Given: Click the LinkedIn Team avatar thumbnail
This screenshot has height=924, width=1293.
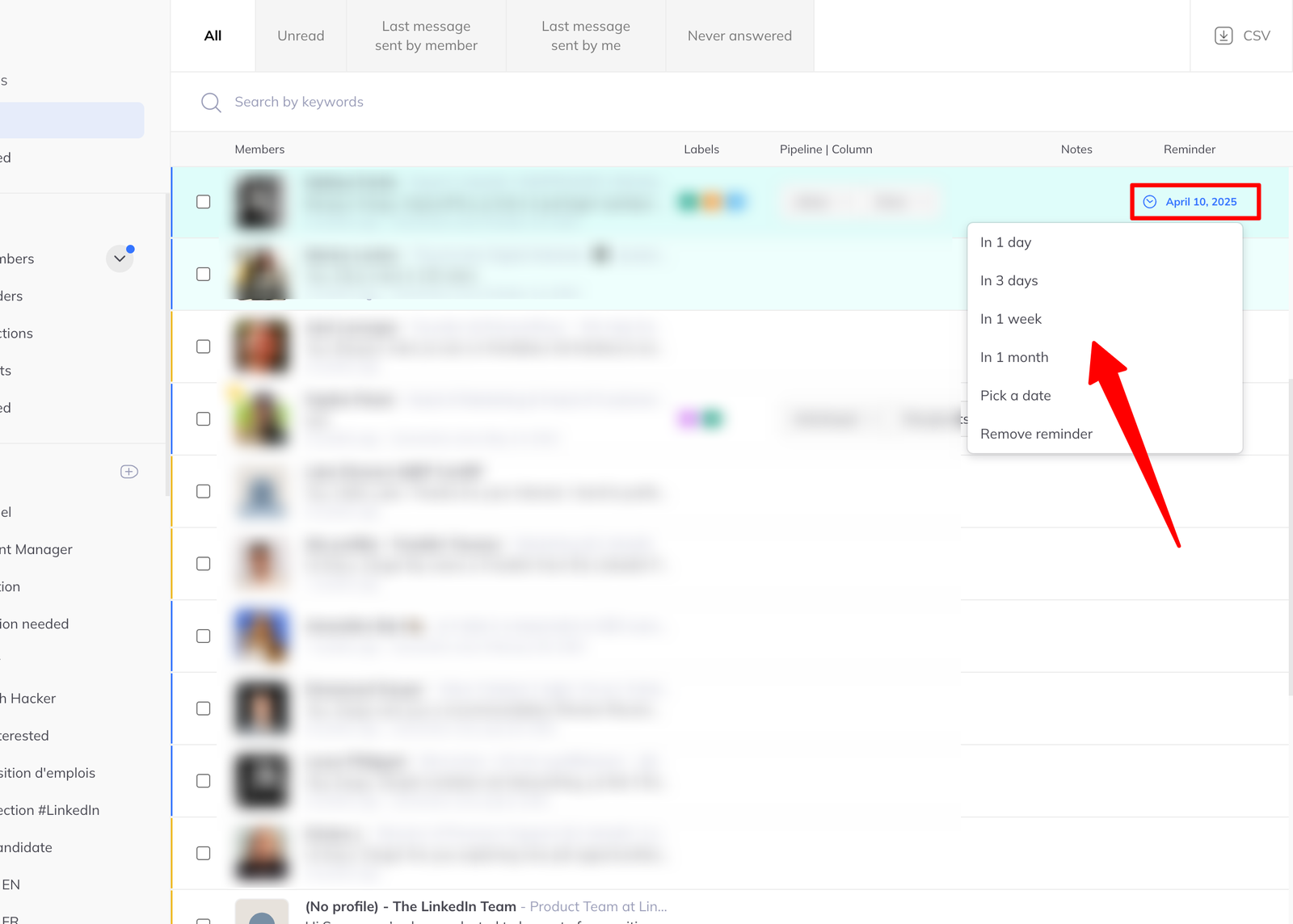Looking at the screenshot, I should (x=262, y=911).
